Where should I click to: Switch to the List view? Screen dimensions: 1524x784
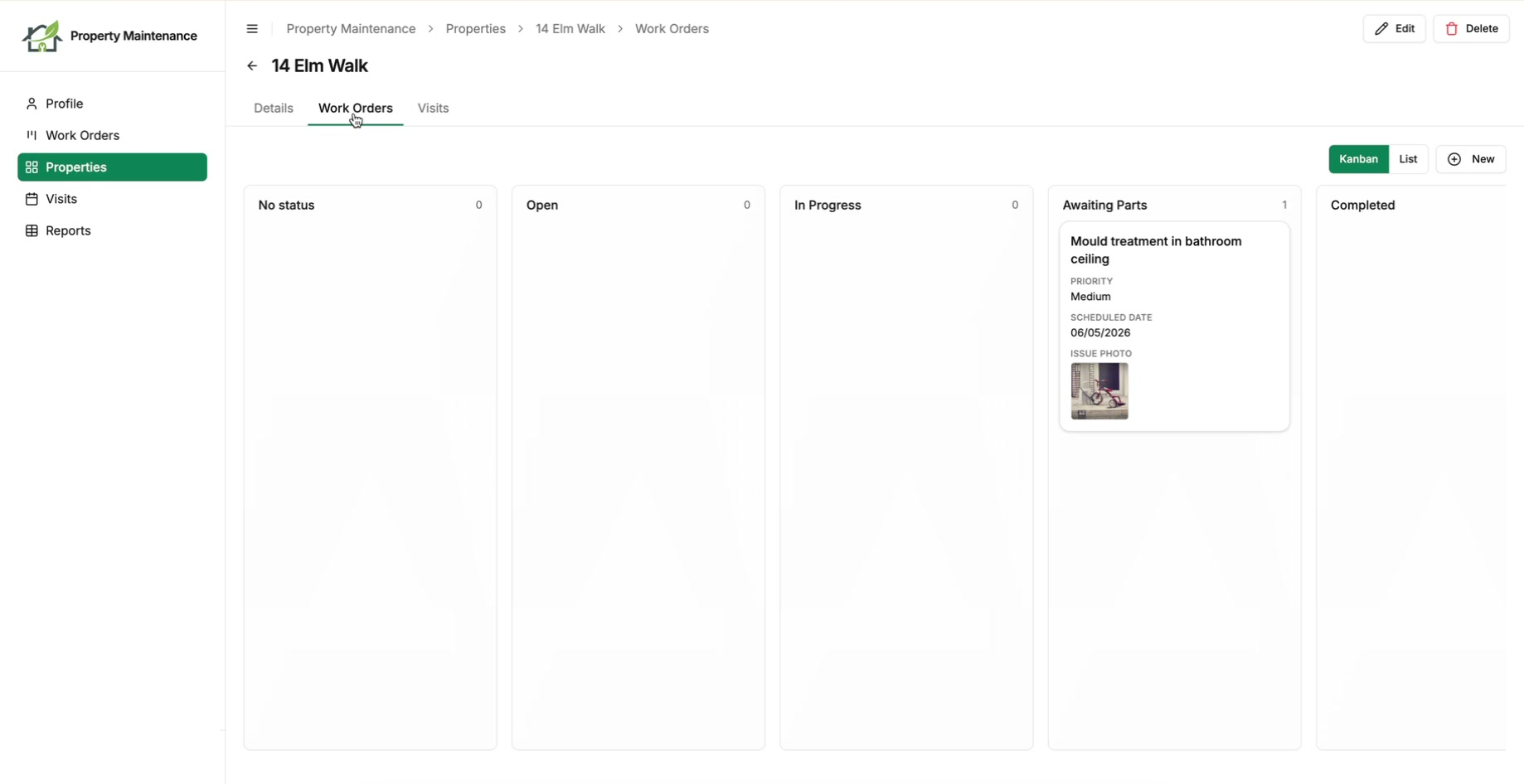(1408, 159)
